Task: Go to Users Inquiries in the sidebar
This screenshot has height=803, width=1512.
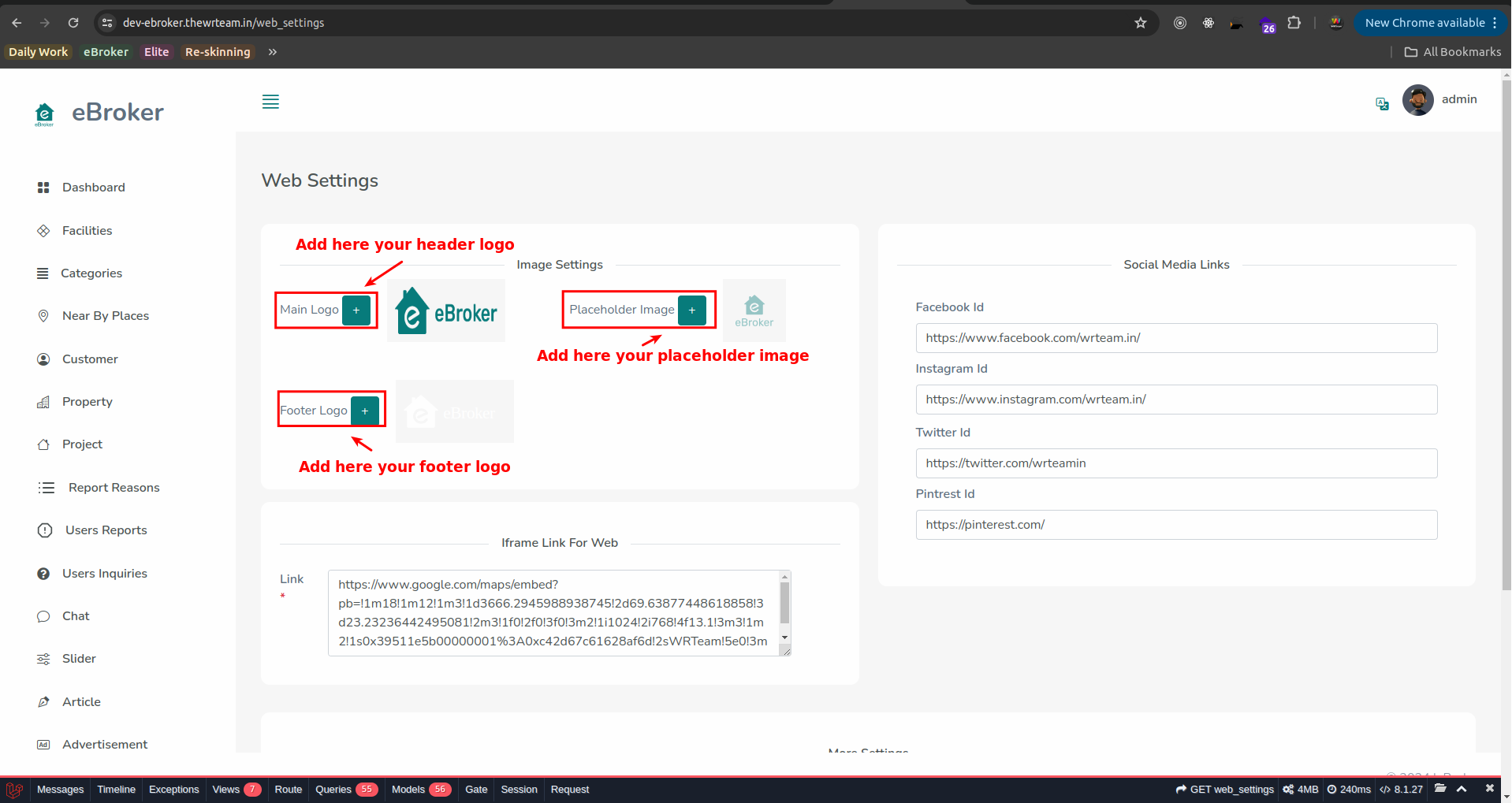Action: click(104, 574)
